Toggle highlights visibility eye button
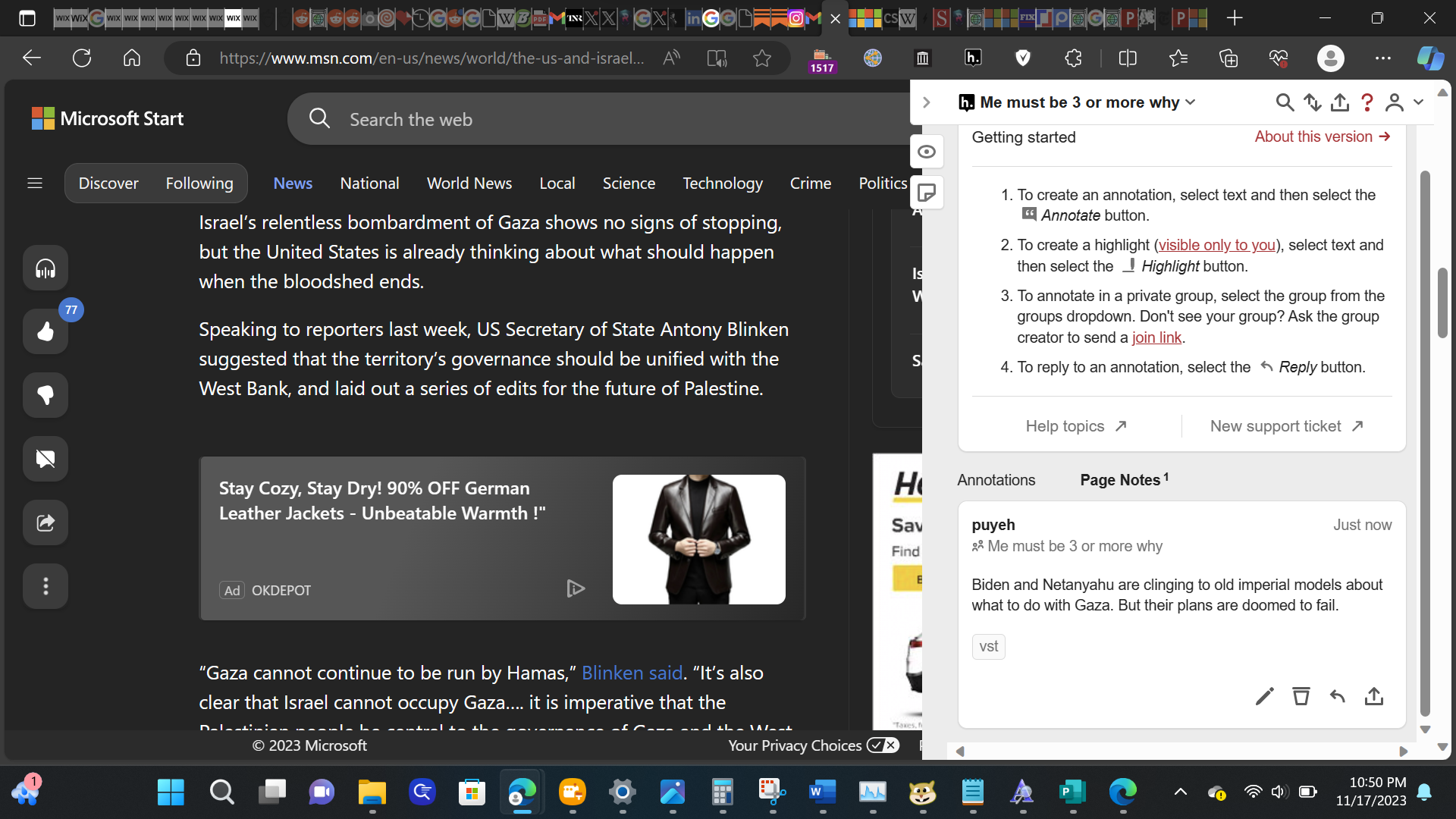 pos(927,152)
